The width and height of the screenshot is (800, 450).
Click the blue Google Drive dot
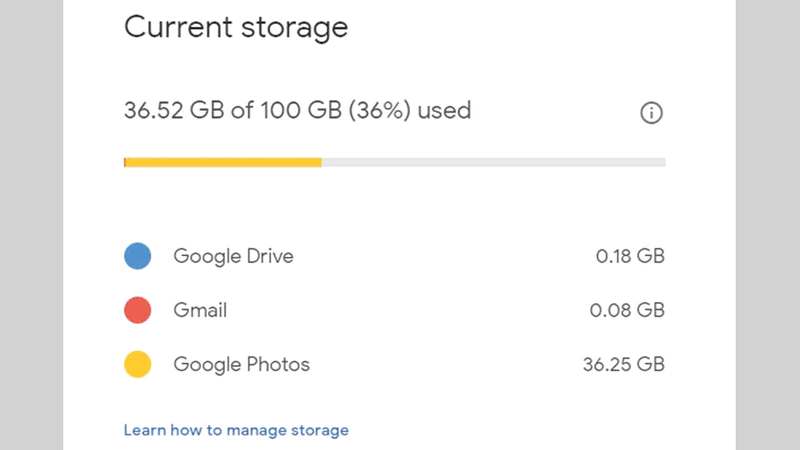[x=137, y=256]
